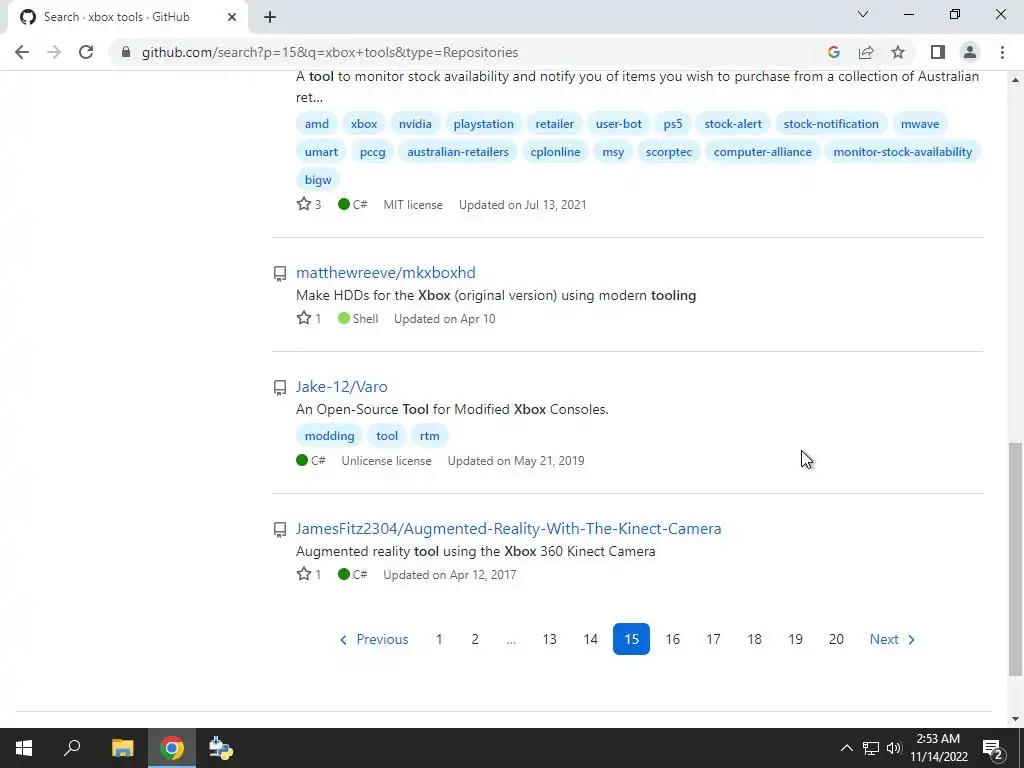Click the share page icon
The height and width of the screenshot is (768, 1024).
[866, 52]
